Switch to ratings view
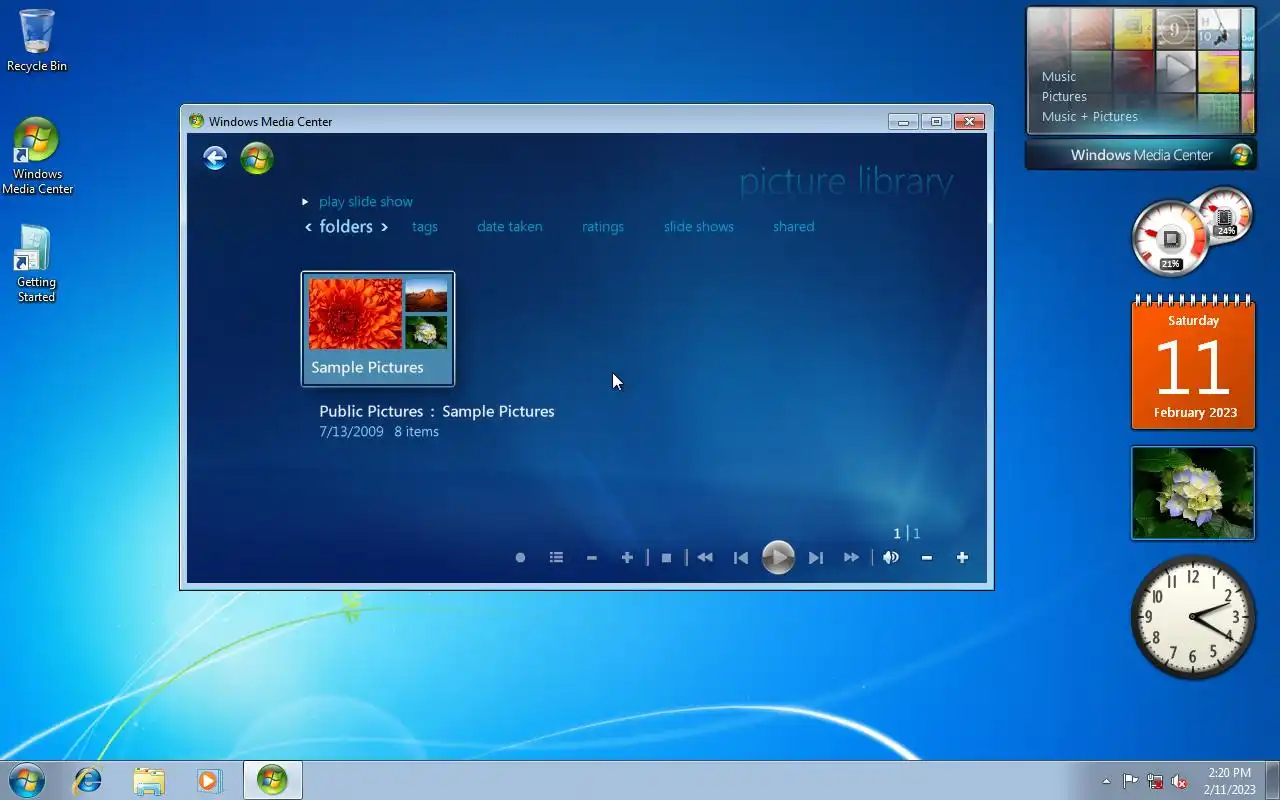Viewport: 1280px width, 800px height. pos(603,227)
